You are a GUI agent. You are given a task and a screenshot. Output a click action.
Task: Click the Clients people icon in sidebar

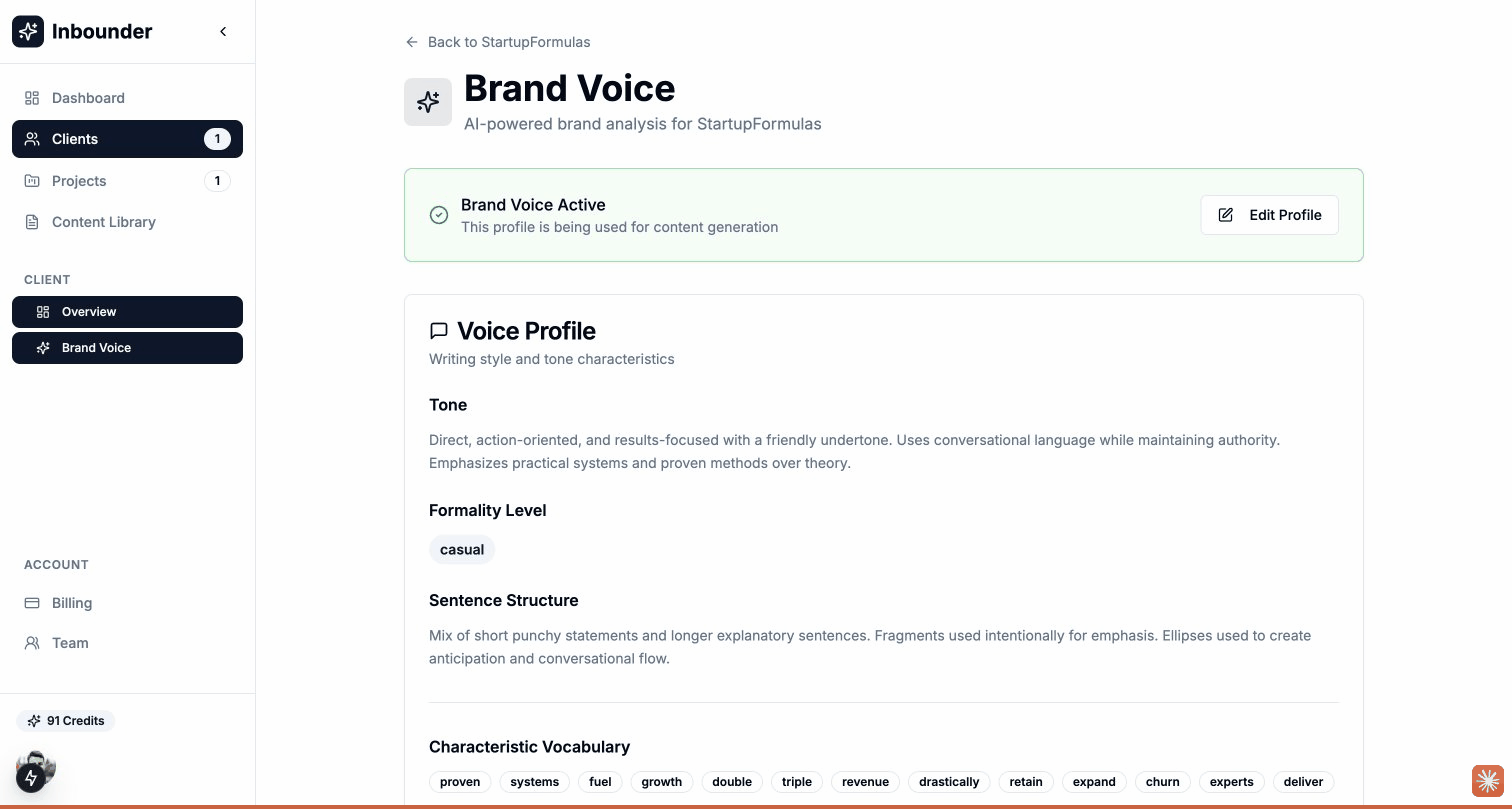click(31, 139)
